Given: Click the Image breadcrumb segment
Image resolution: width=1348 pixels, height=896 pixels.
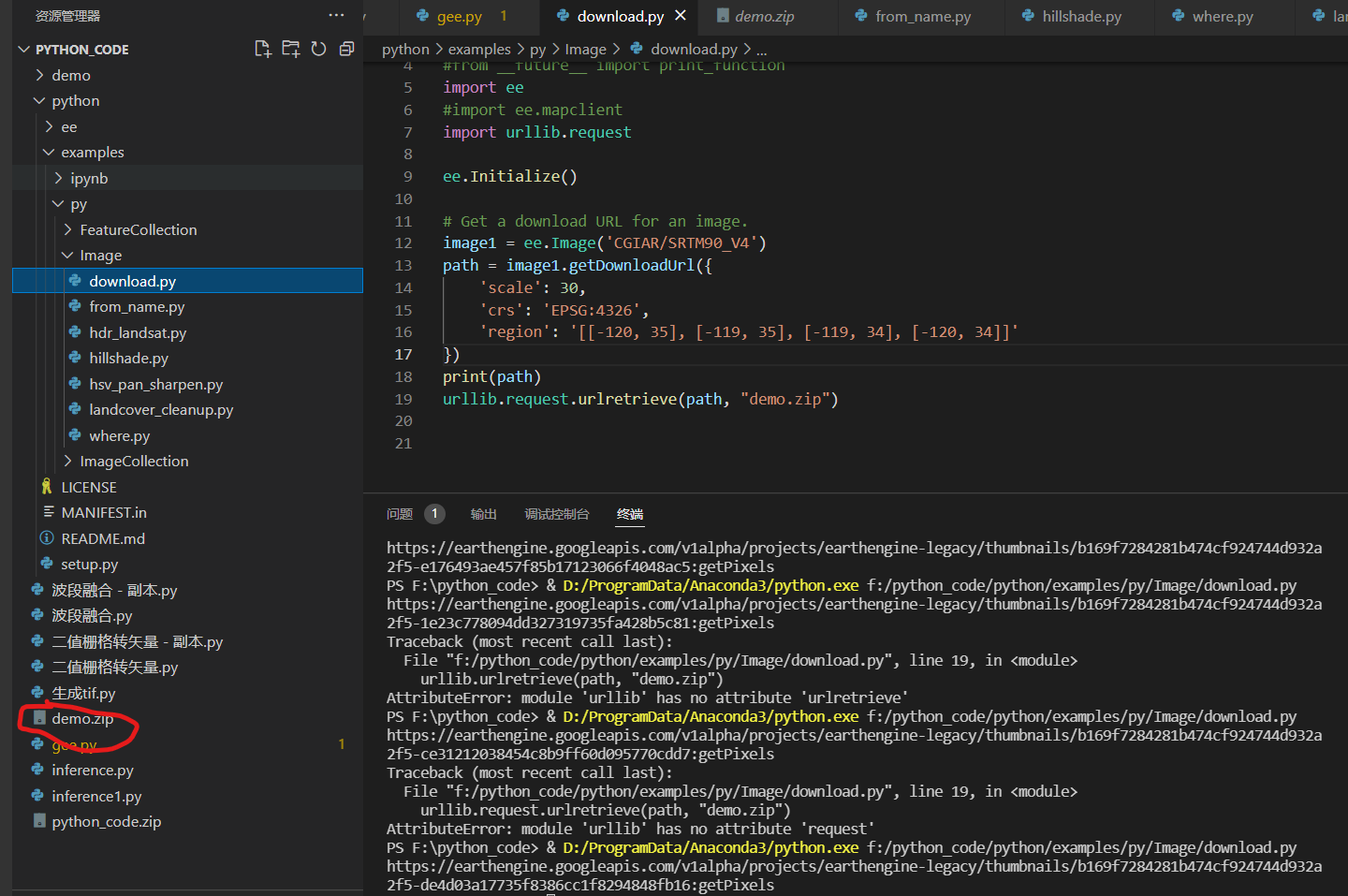Looking at the screenshot, I should pos(585,49).
